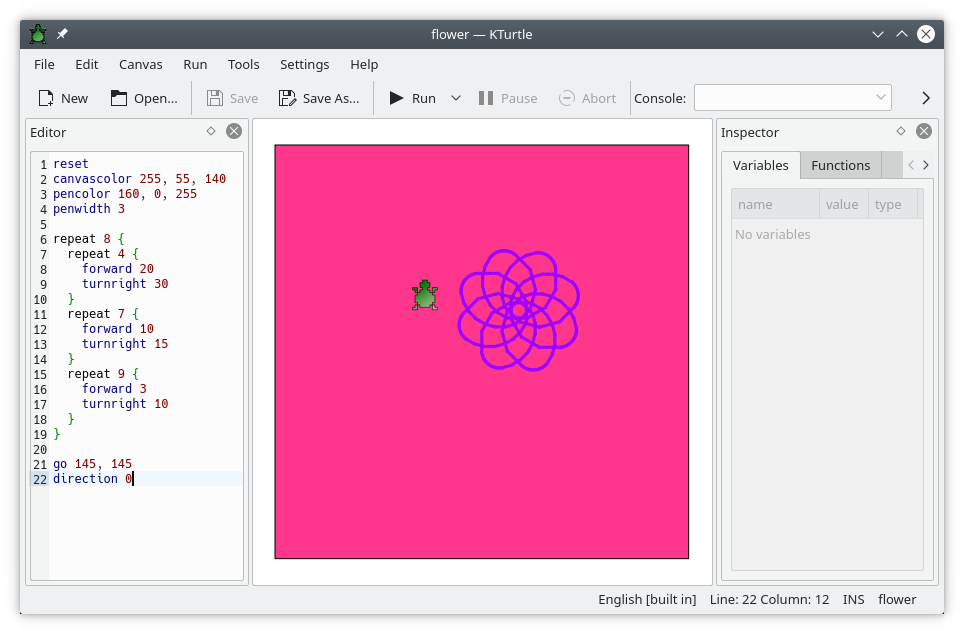Expand the Run speed dropdown arrow
The width and height of the screenshot is (964, 634).
[x=456, y=98]
